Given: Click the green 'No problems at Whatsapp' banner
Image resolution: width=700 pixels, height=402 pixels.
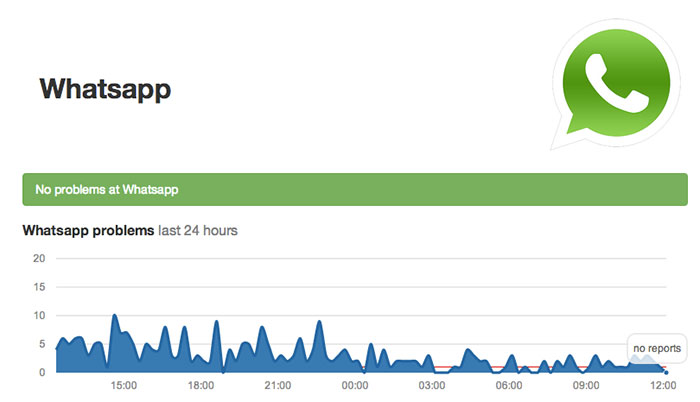Looking at the screenshot, I should coord(355,188).
